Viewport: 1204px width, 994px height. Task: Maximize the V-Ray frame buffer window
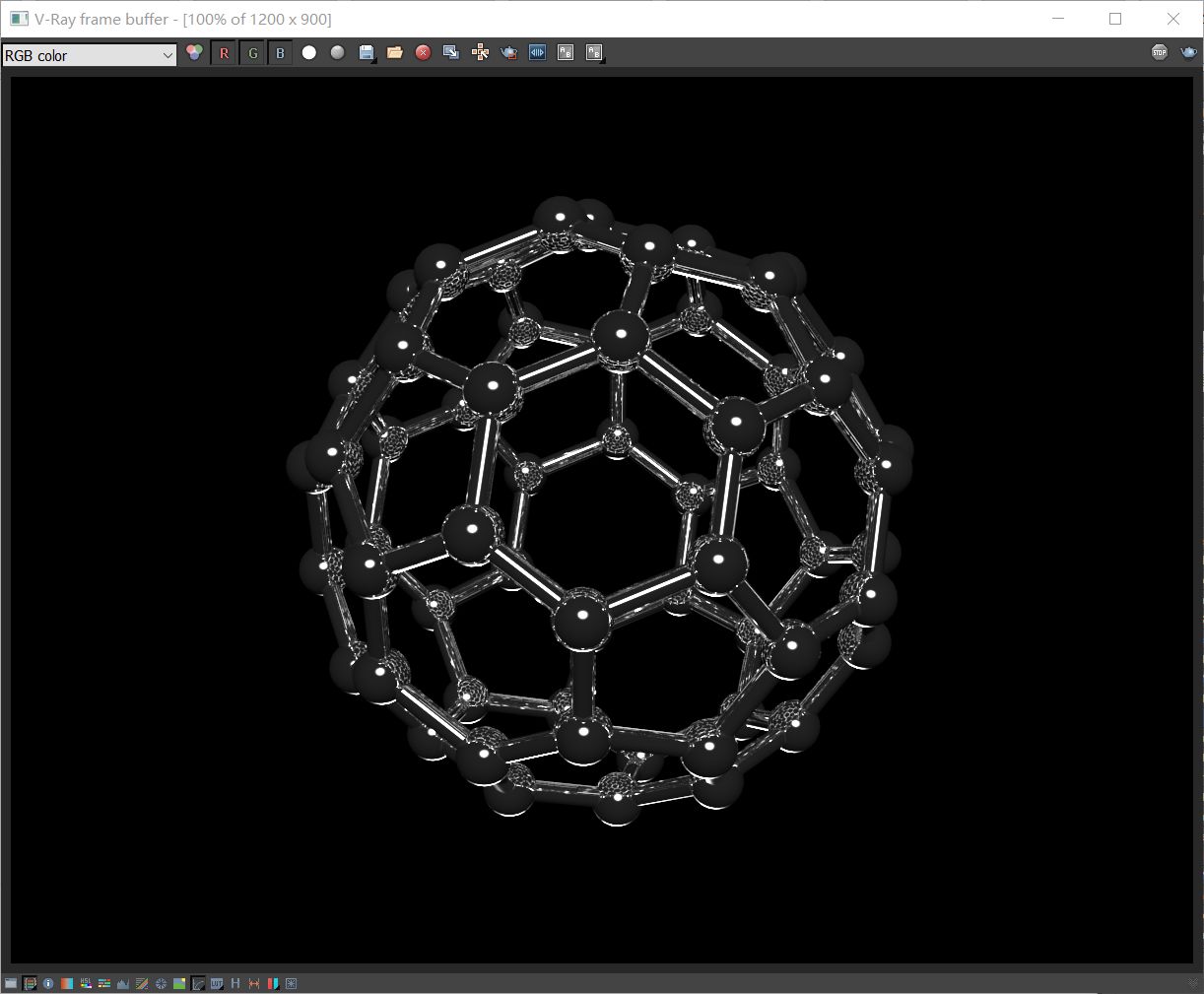1115,19
